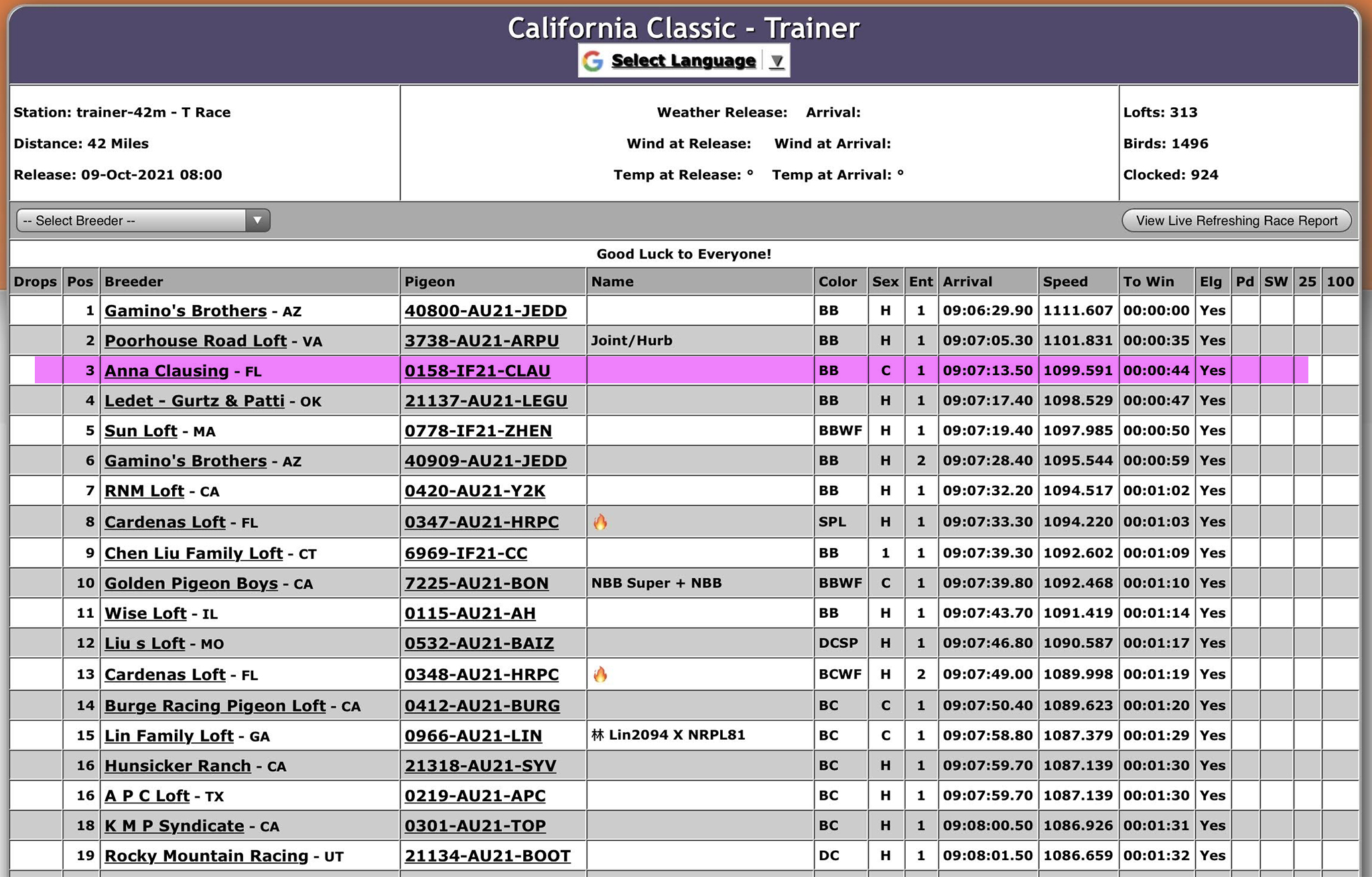Click the Drops column header
This screenshot has height=877, width=1372.
pos(36,281)
